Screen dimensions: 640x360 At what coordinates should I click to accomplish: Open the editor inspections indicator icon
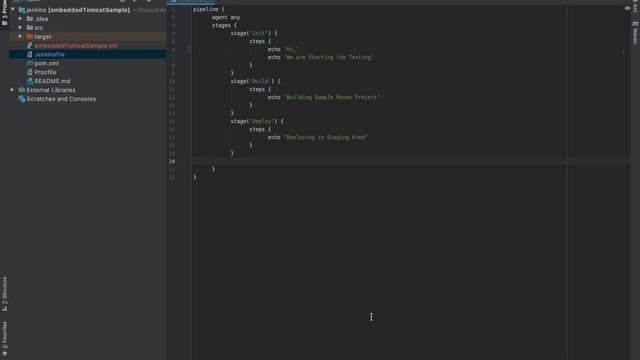click(x=627, y=8)
